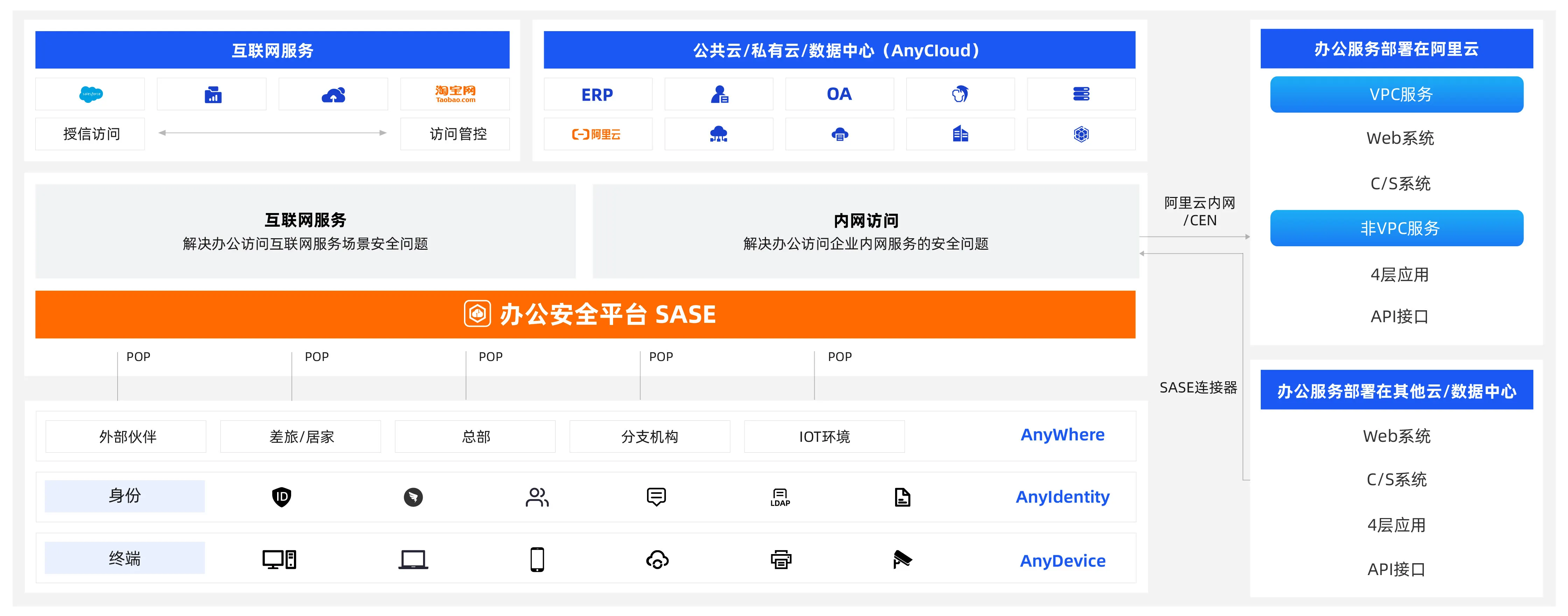Click the Alibaba Cloud logo tile
1568x616 pixels.
pyautogui.click(x=597, y=135)
